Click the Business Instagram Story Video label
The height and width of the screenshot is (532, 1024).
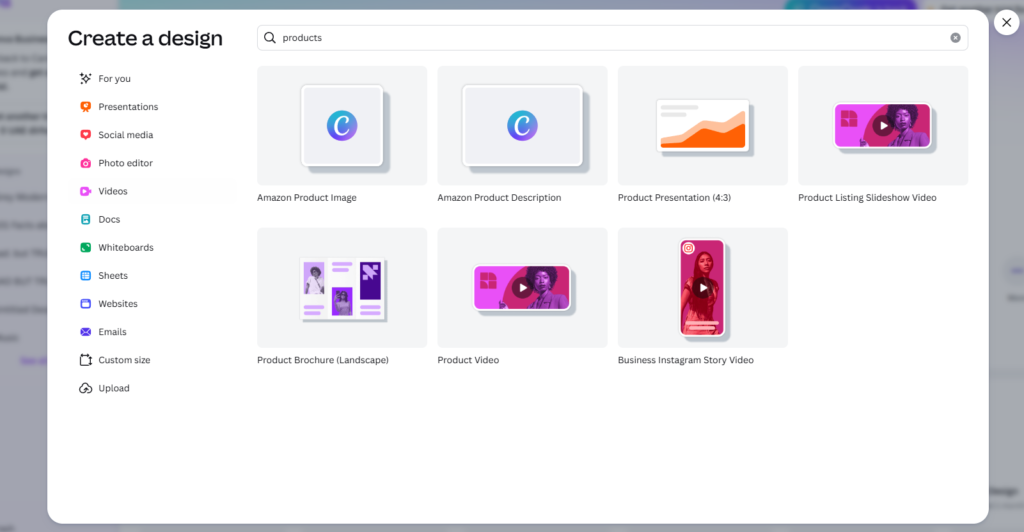[685, 360]
